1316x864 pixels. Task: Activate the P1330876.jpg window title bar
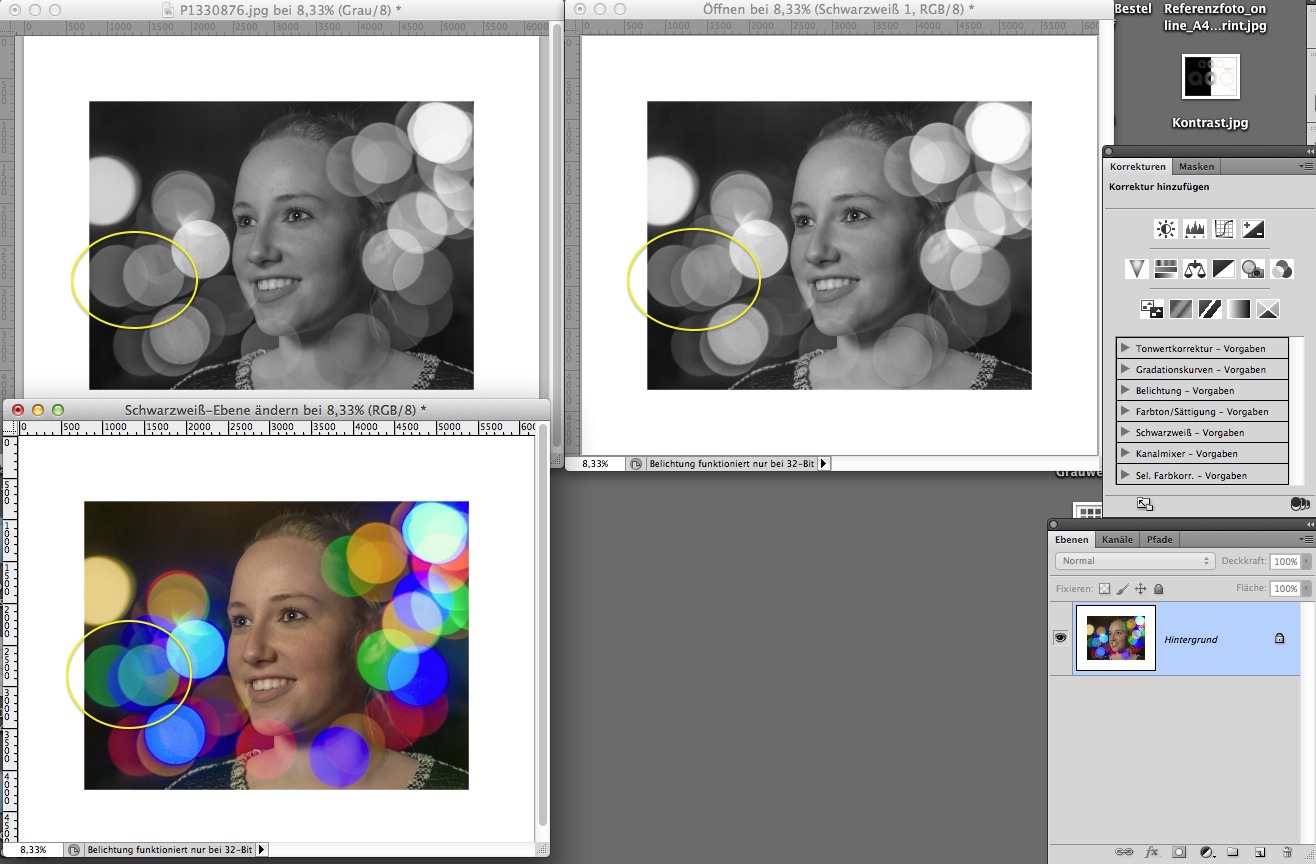point(283,9)
